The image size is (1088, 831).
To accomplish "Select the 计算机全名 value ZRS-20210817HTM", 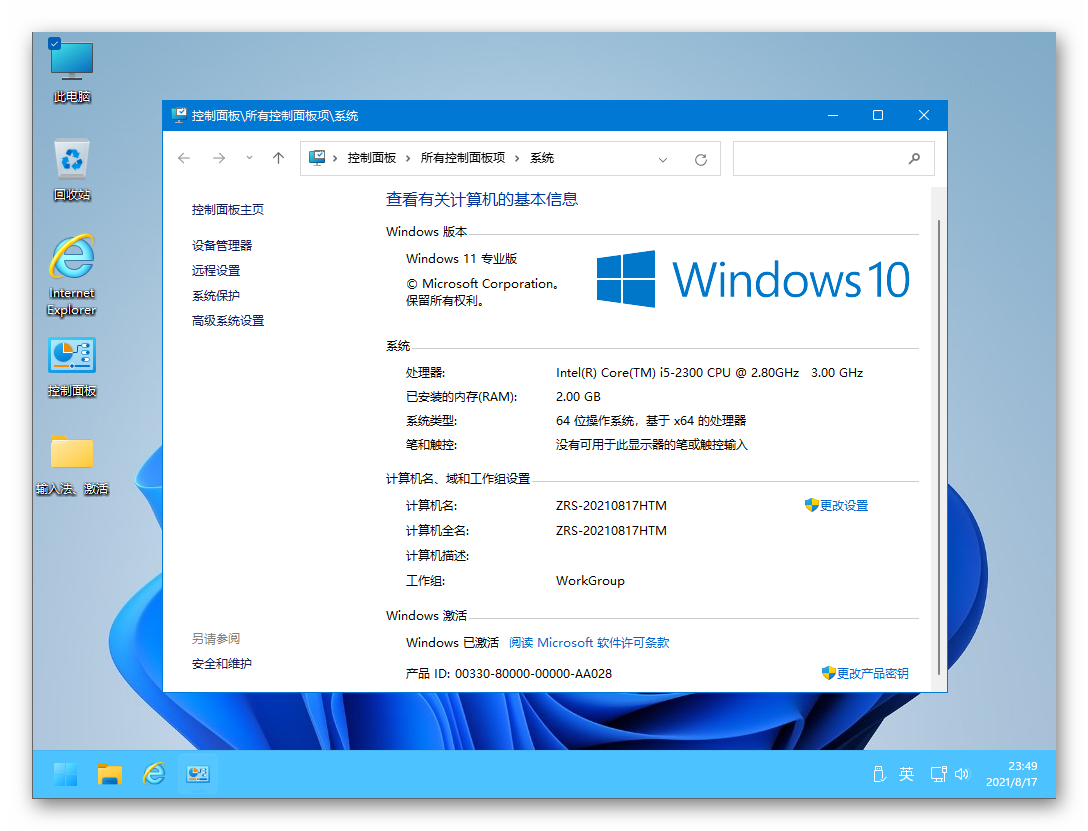I will [x=611, y=531].
